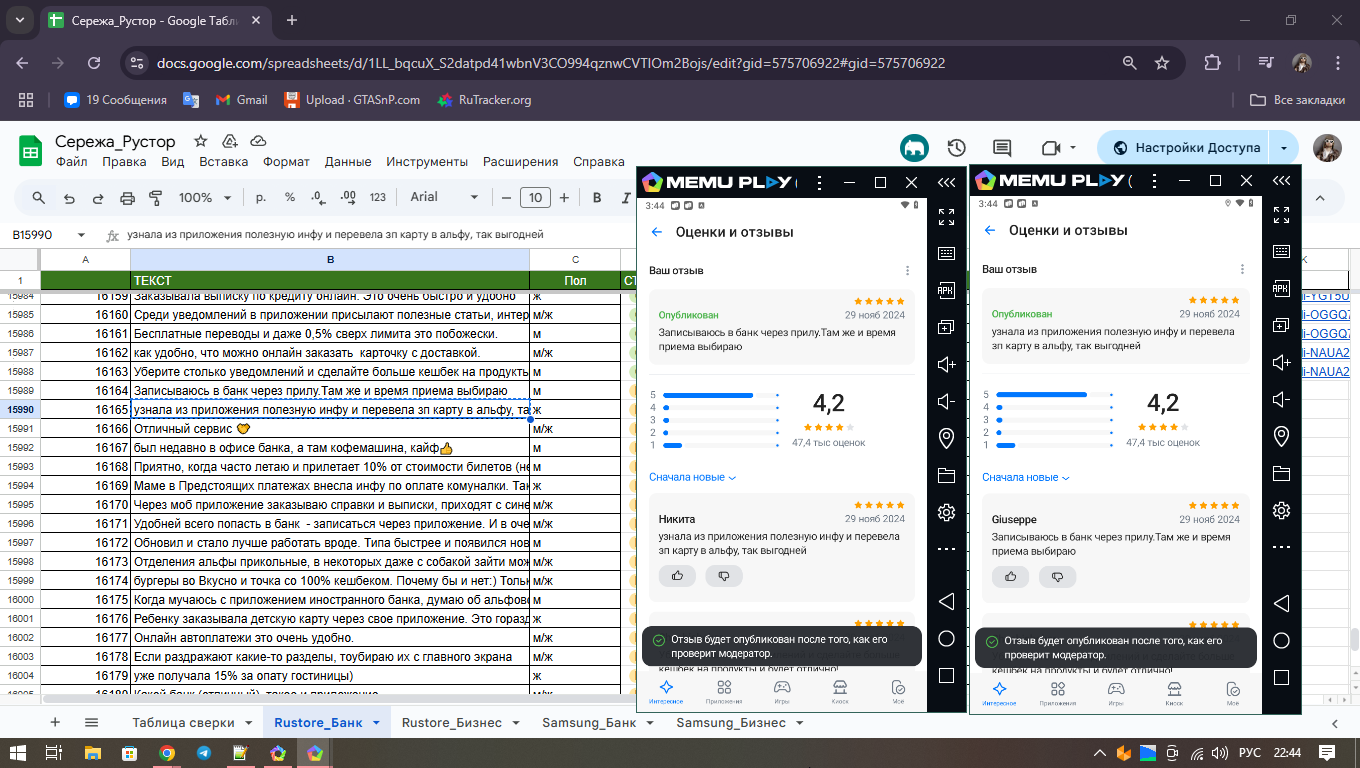Dislike Giuseppe's review with thumbs down
1360x768 pixels.
1057,576
